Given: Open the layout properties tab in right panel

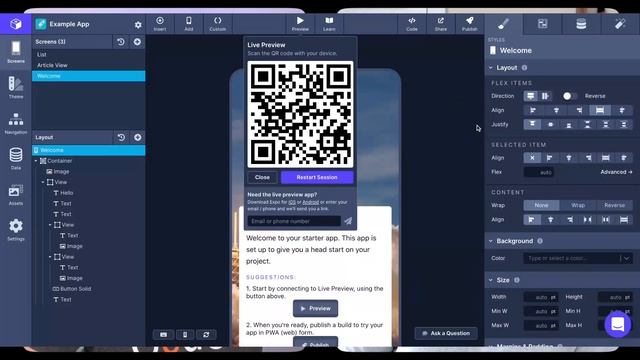Looking at the screenshot, I should [542, 24].
